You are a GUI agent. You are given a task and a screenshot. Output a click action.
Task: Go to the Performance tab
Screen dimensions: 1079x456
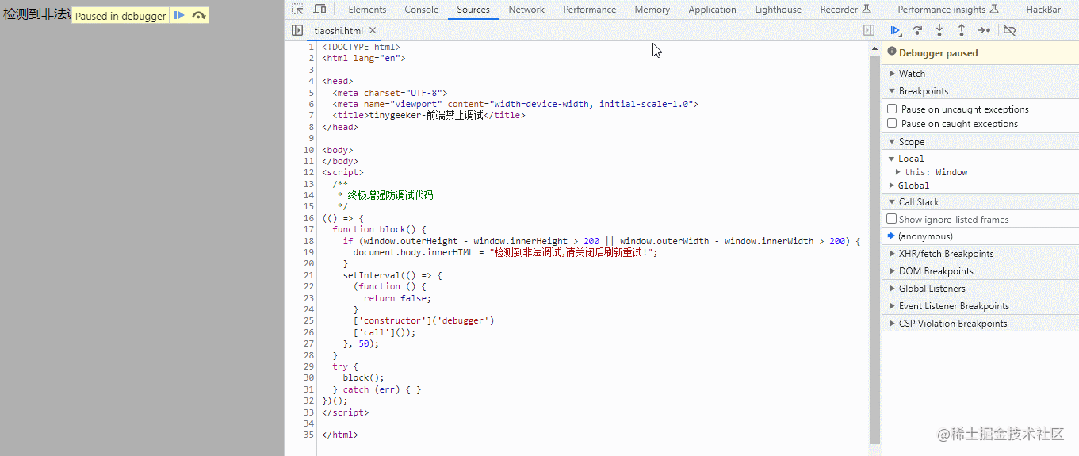589,10
